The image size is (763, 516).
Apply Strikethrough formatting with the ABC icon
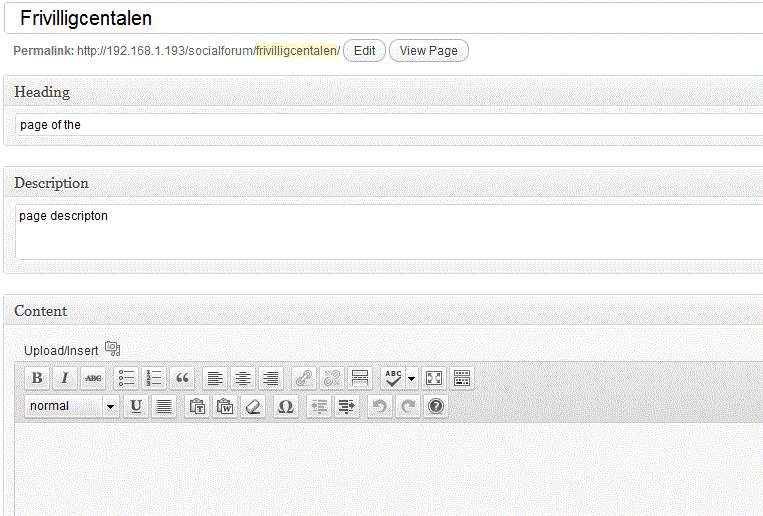point(93,378)
